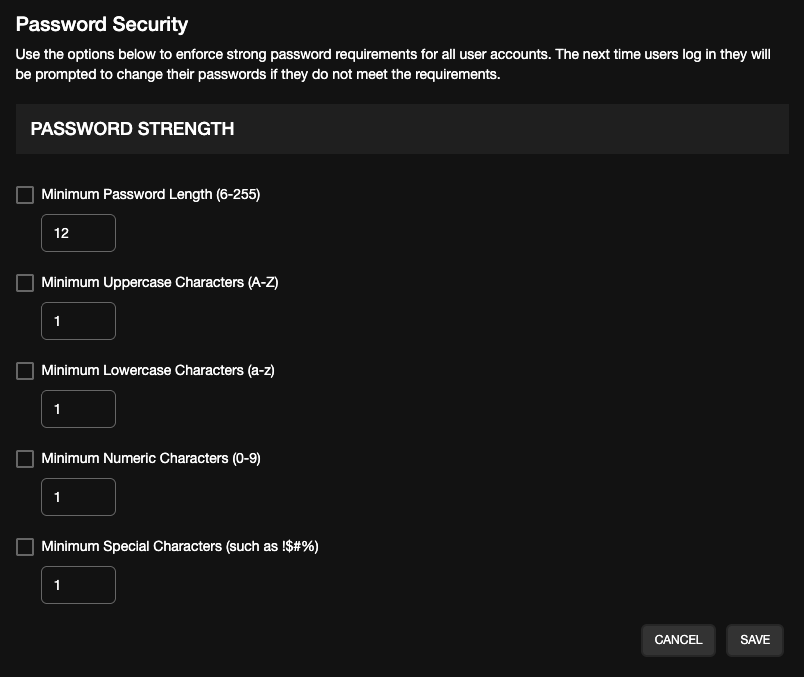
Task: Enable Minimum Password Length requirement checkbox
Action: click(25, 195)
